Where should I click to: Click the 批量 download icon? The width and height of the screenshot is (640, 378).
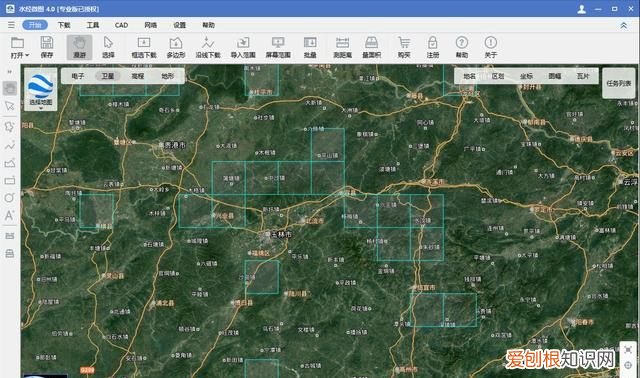(x=310, y=43)
